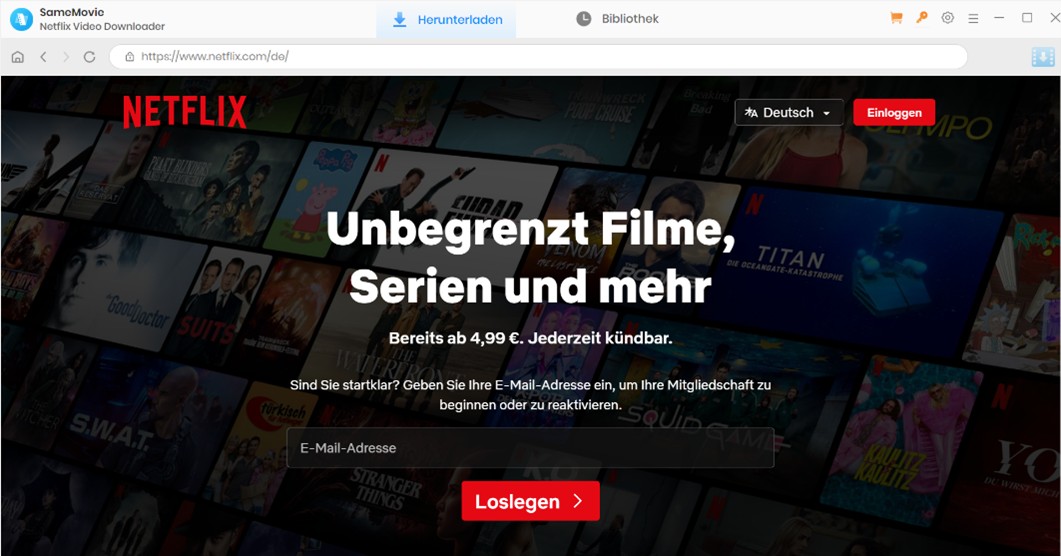Focus the E-Mail-Adresse input field

click(x=530, y=448)
